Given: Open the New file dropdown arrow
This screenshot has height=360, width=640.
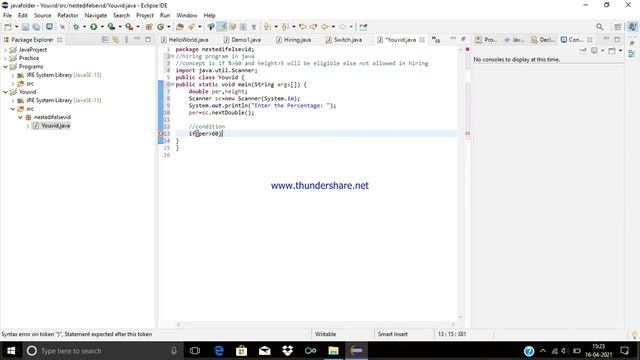Looking at the screenshot, I should 16,27.
